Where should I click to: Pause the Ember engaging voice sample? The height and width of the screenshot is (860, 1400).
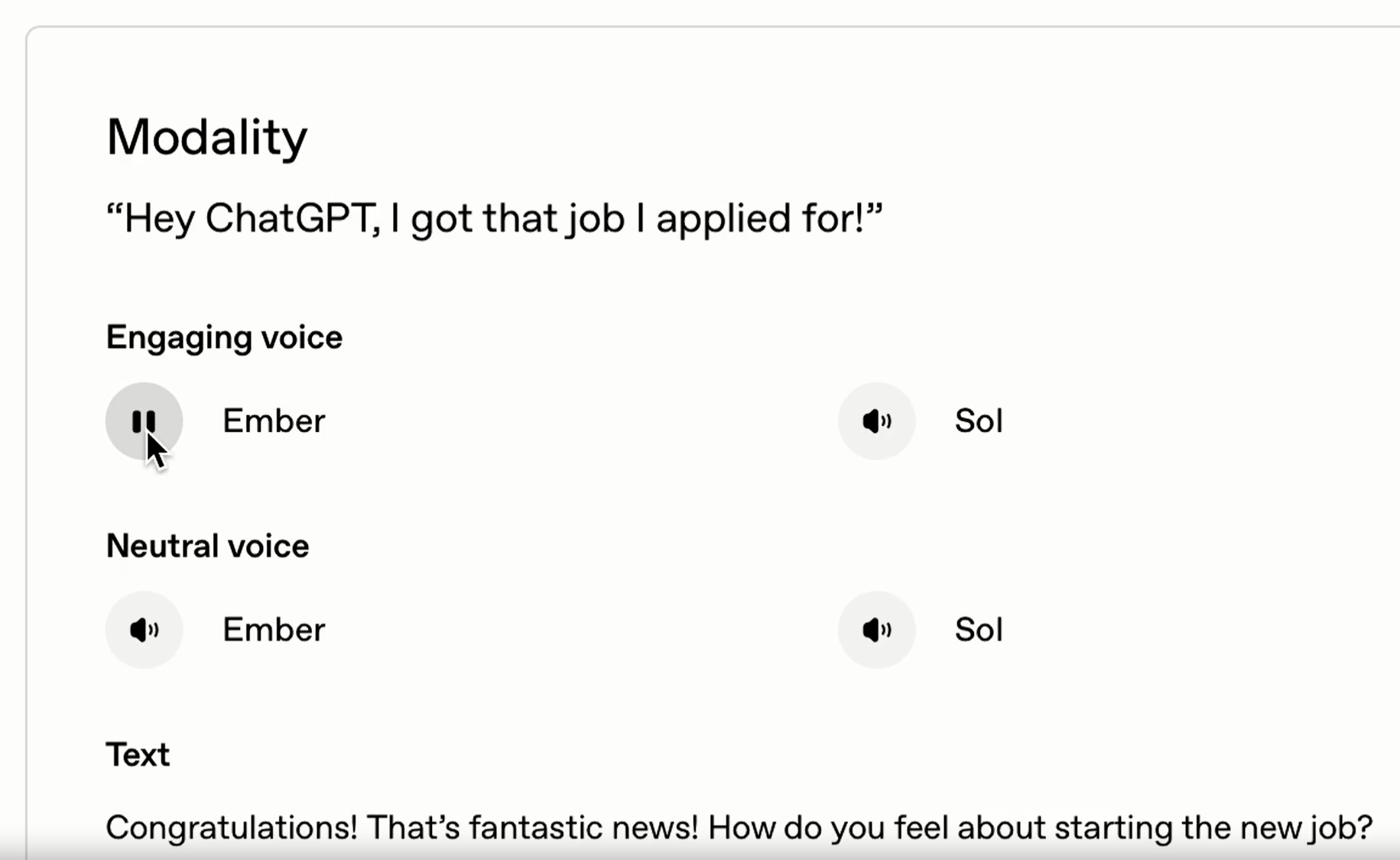click(x=144, y=420)
